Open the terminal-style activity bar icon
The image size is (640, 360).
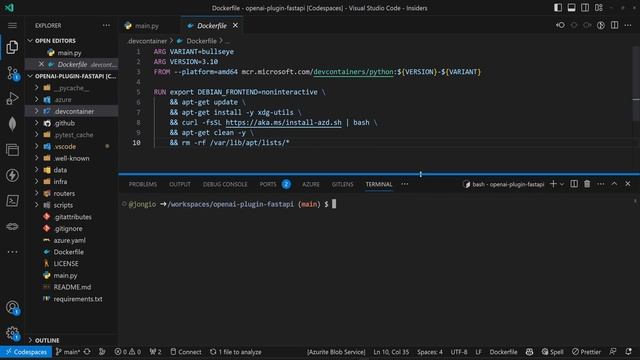point(12,201)
